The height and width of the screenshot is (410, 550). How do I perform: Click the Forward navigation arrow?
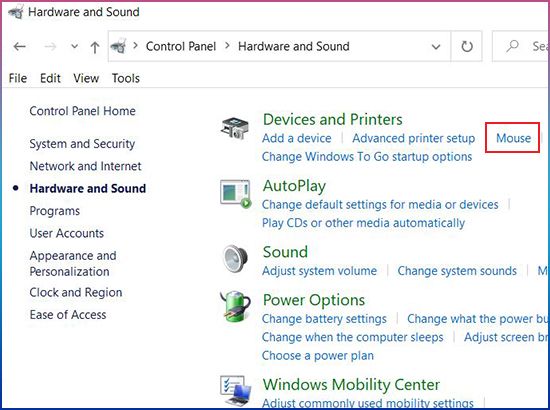coord(50,46)
